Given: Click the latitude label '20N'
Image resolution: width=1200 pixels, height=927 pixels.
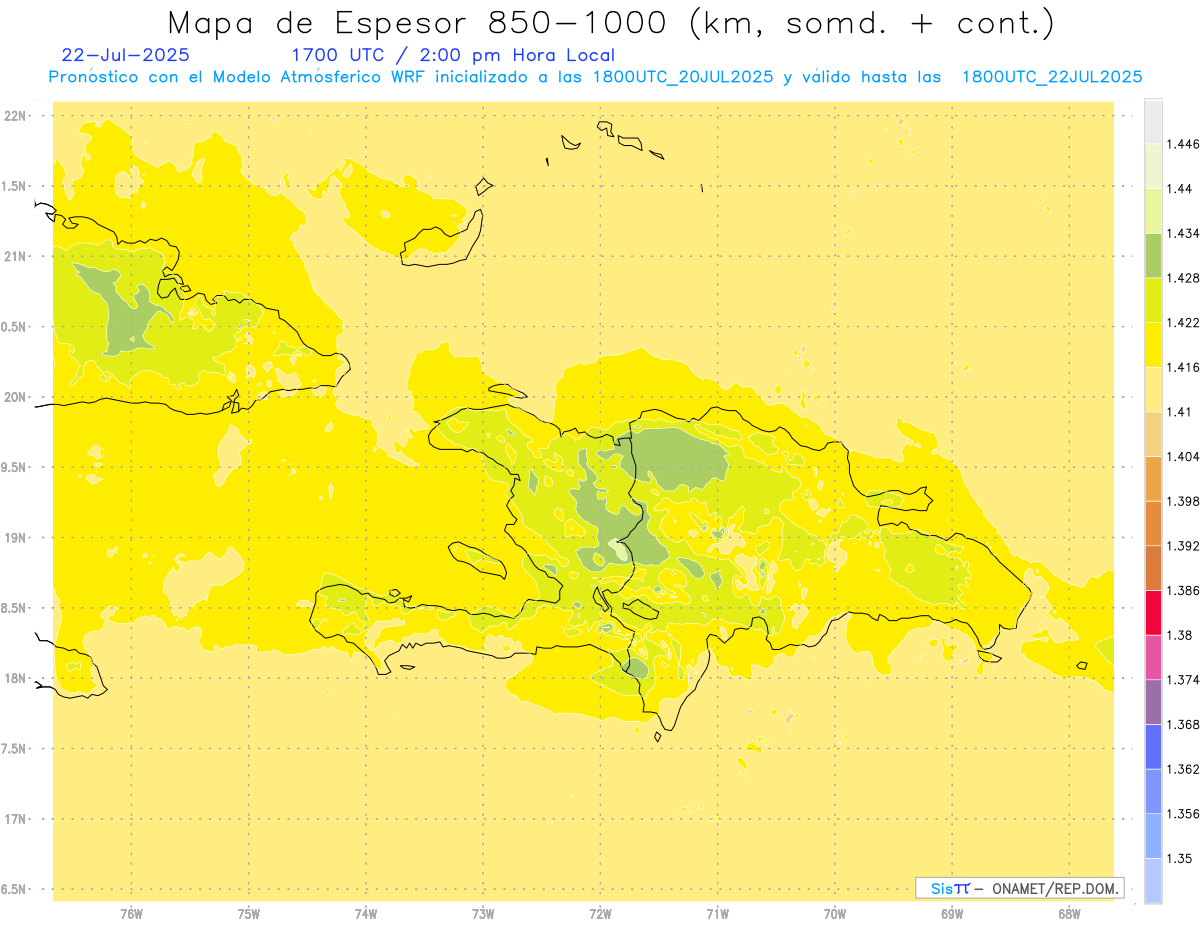Looking at the screenshot, I should (14, 397).
